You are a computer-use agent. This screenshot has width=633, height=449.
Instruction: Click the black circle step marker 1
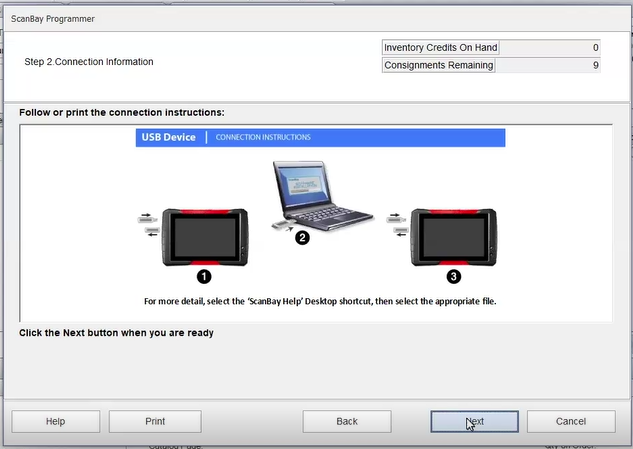tap(204, 276)
